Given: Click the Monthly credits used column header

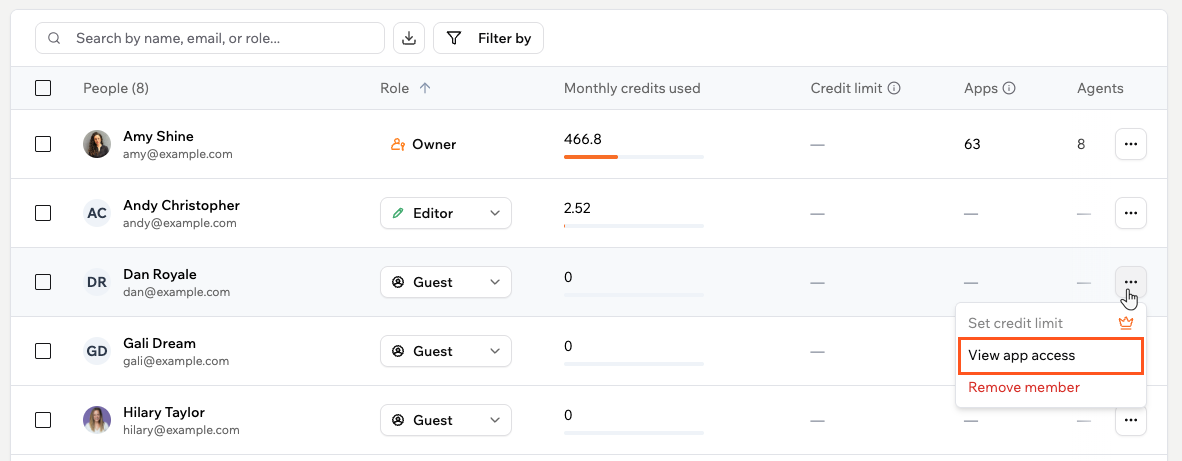Looking at the screenshot, I should [632, 88].
